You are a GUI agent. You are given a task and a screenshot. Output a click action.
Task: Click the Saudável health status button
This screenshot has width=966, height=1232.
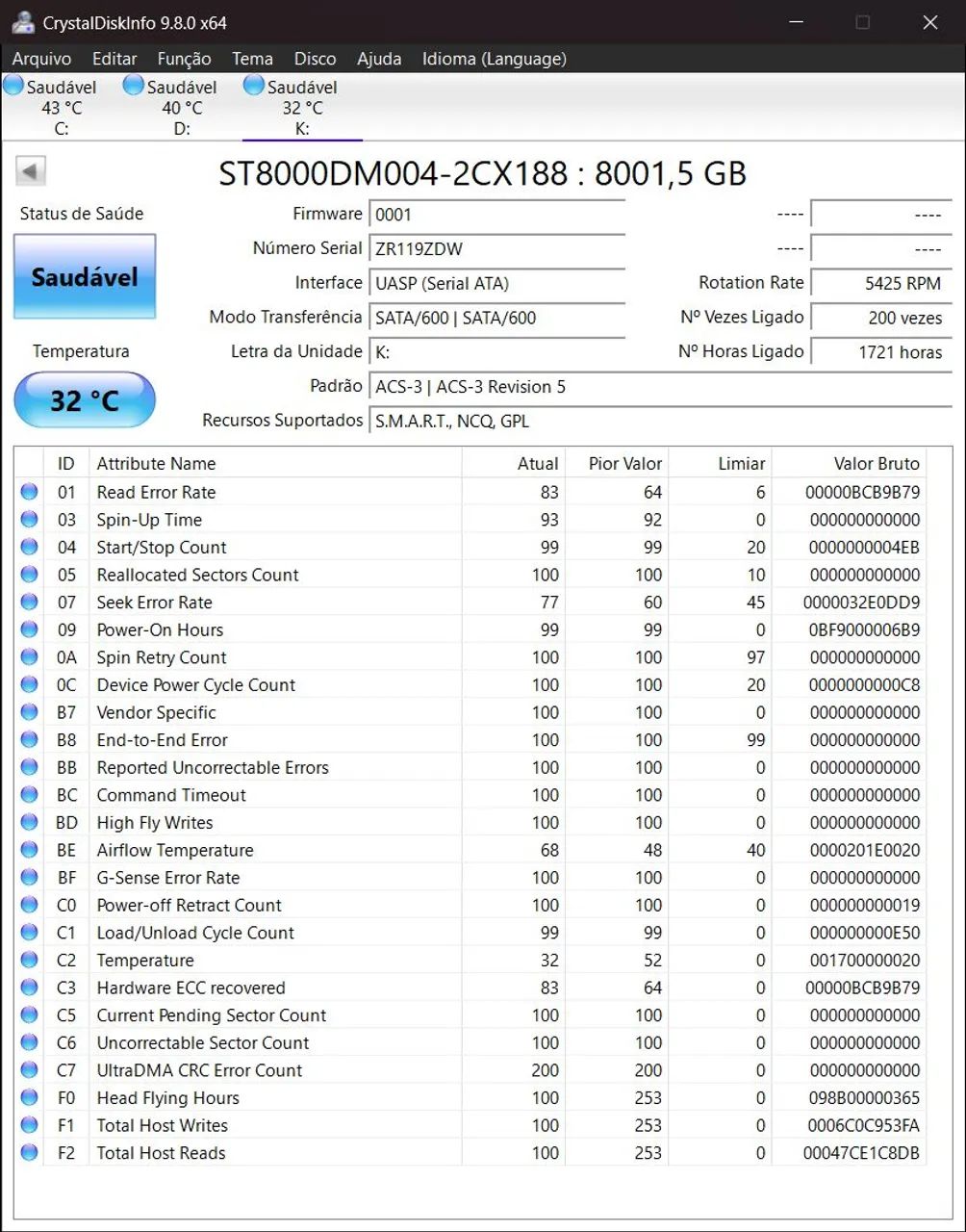coord(85,277)
